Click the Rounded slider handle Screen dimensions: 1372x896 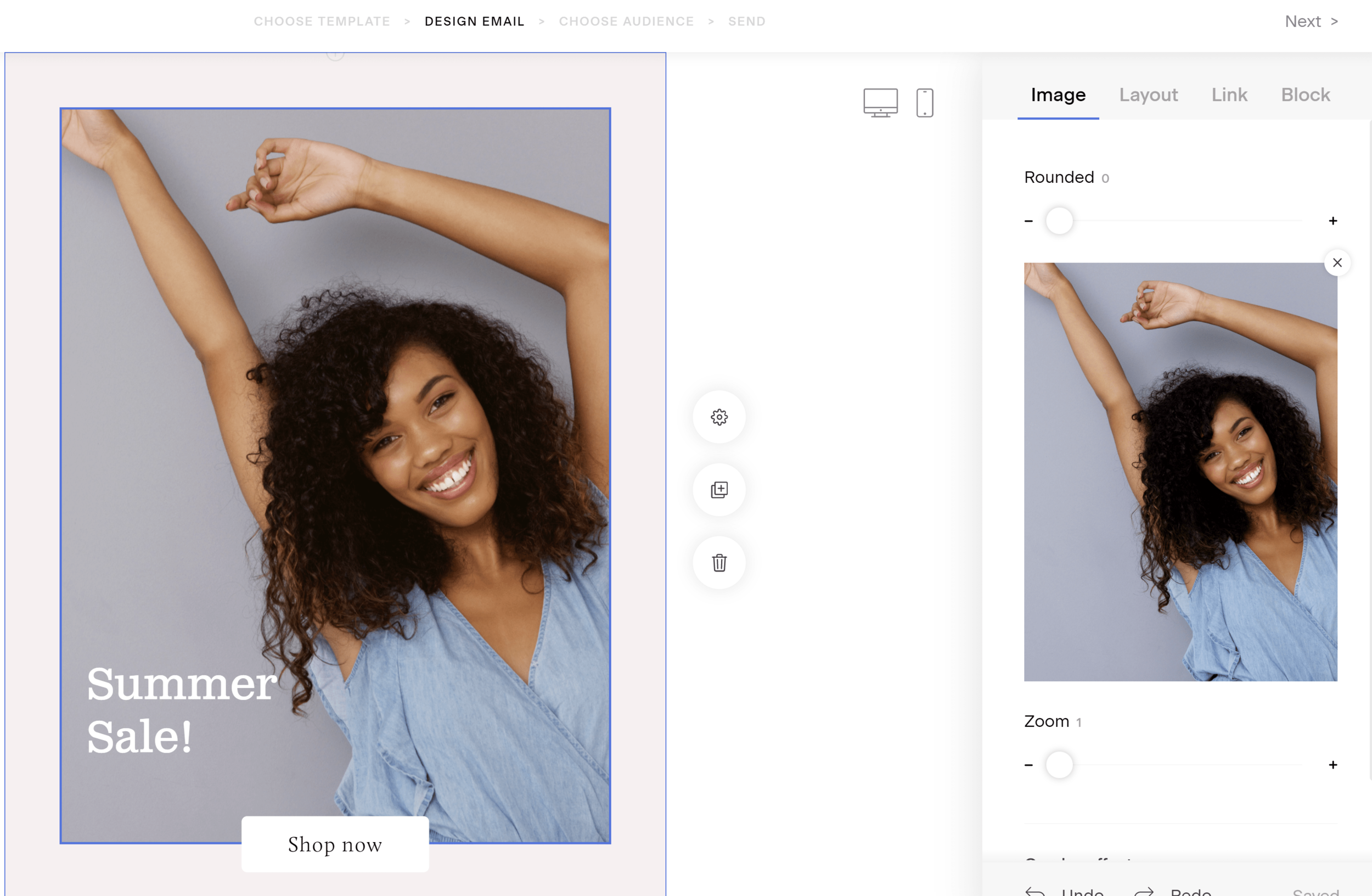[x=1059, y=221]
